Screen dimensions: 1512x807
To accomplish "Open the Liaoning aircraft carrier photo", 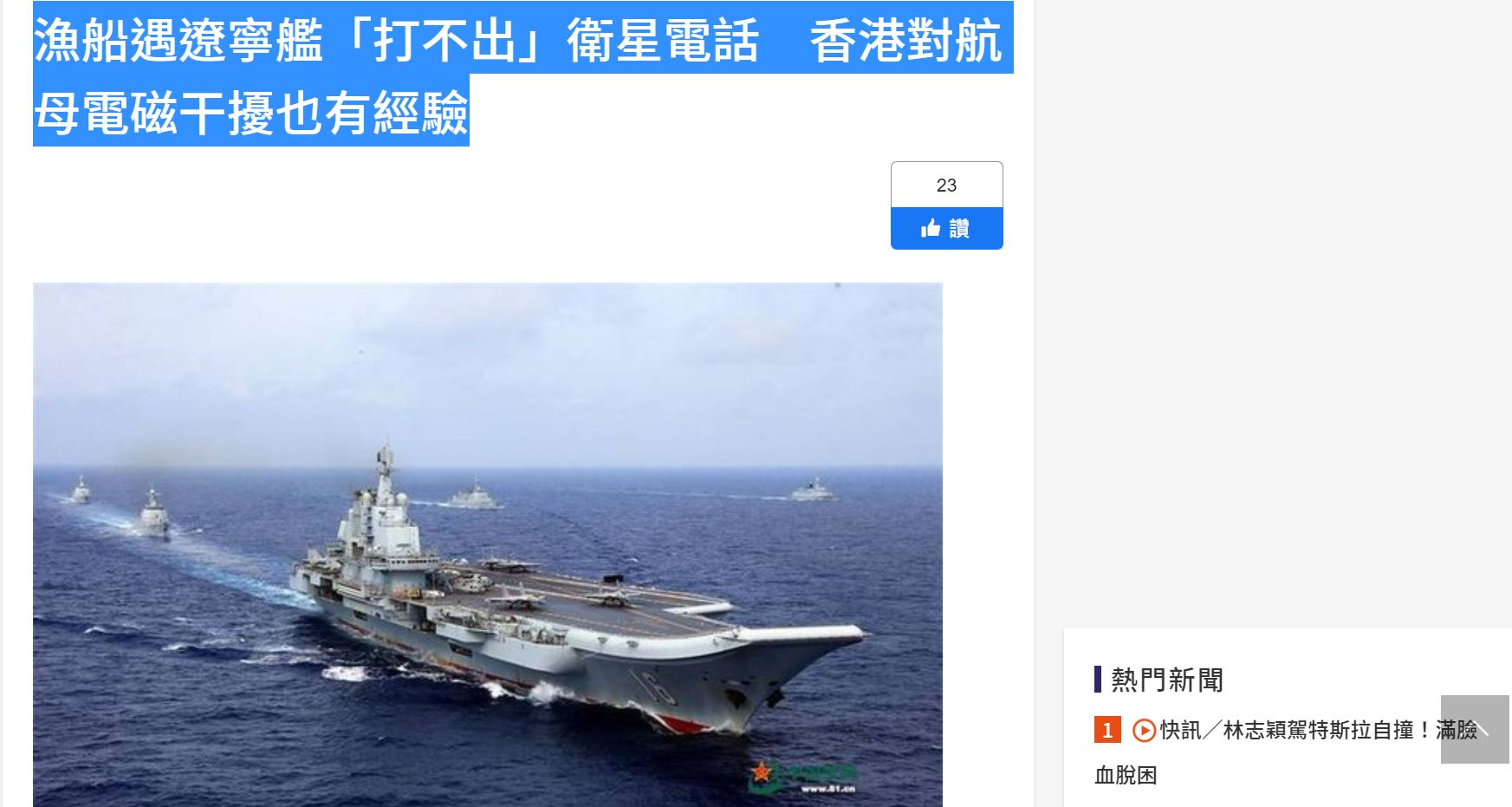I will pos(488,544).
